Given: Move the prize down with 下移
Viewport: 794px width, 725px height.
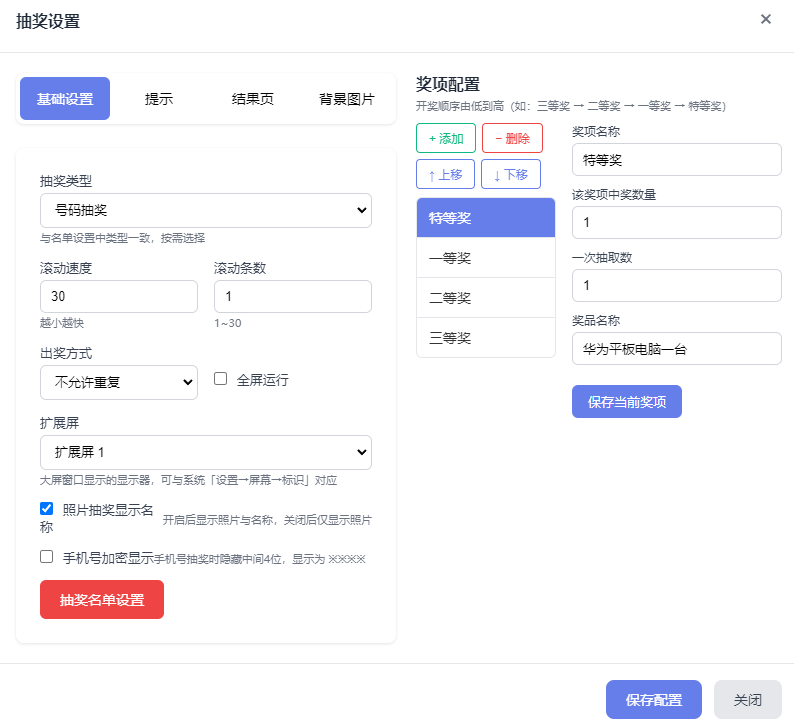Looking at the screenshot, I should (x=511, y=174).
